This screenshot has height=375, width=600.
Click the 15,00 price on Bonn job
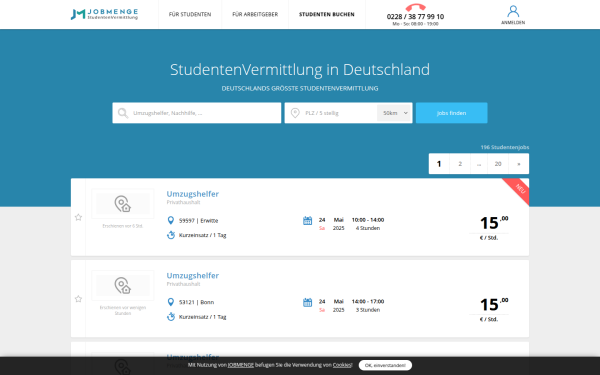point(494,304)
